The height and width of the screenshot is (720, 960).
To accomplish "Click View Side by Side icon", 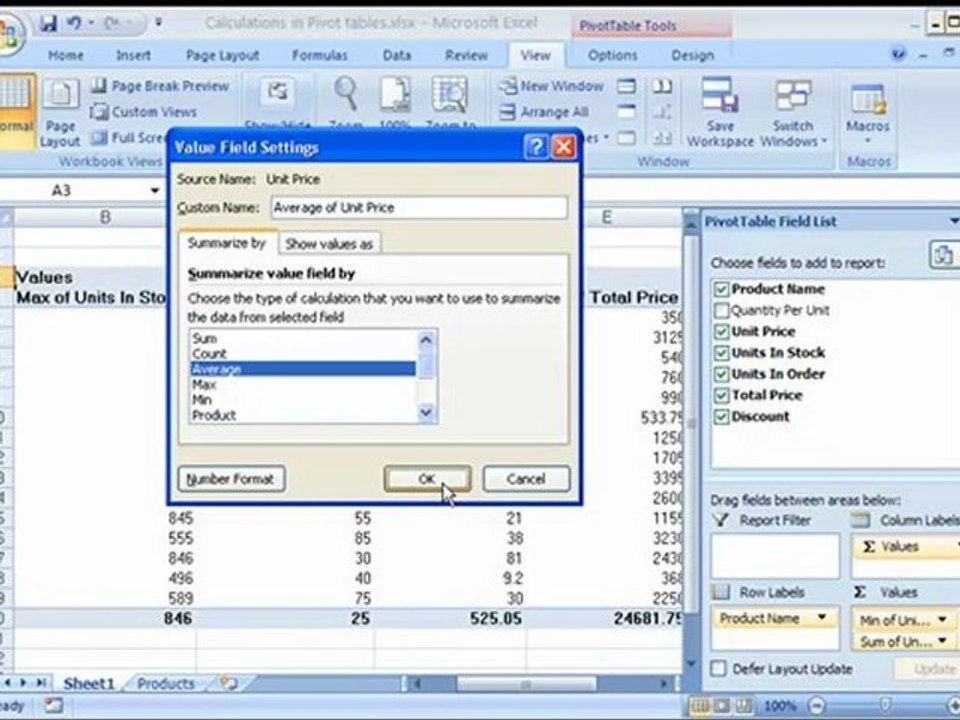I will (662, 86).
